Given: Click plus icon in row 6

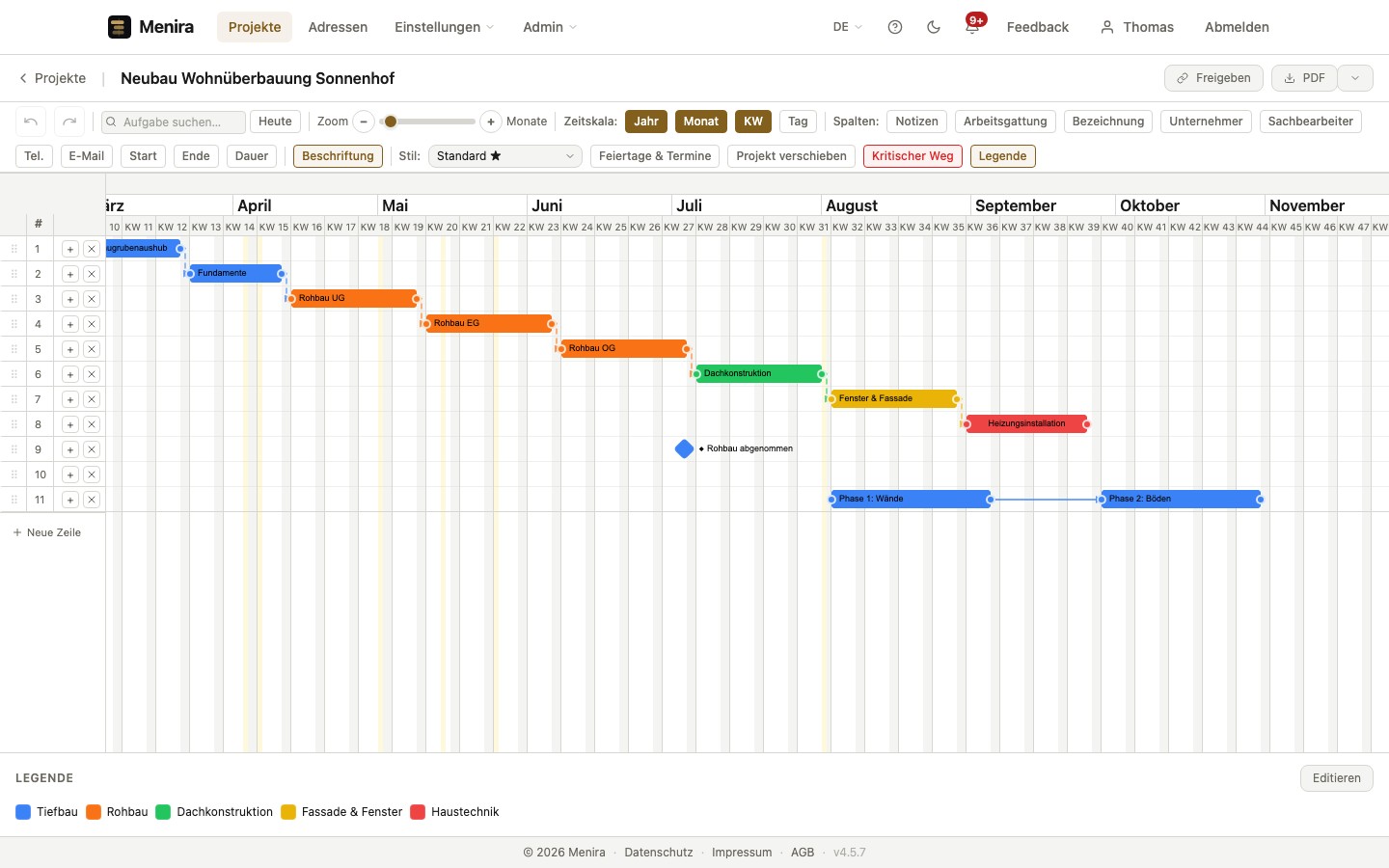Looking at the screenshot, I should 70,374.
